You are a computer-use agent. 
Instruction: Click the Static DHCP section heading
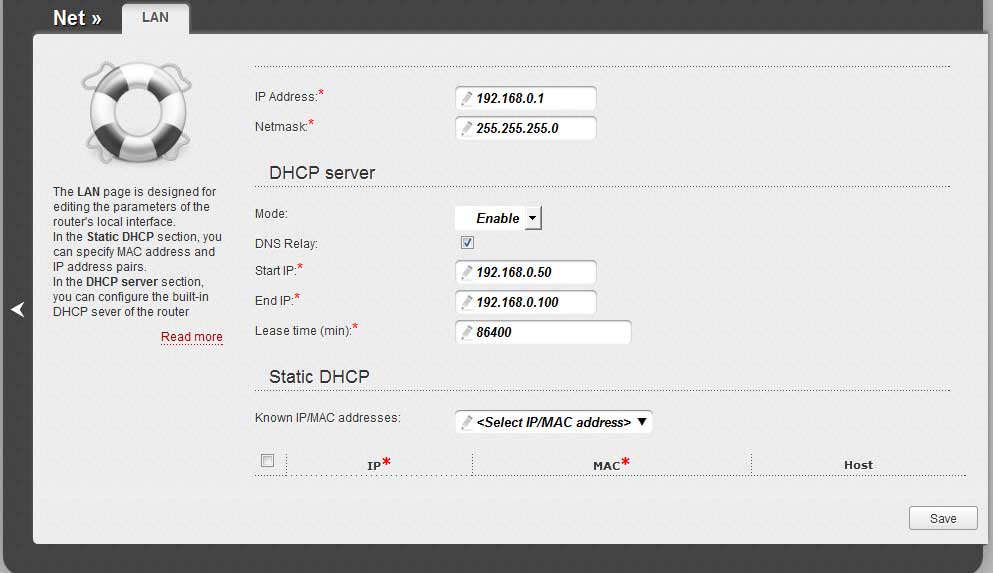(319, 377)
